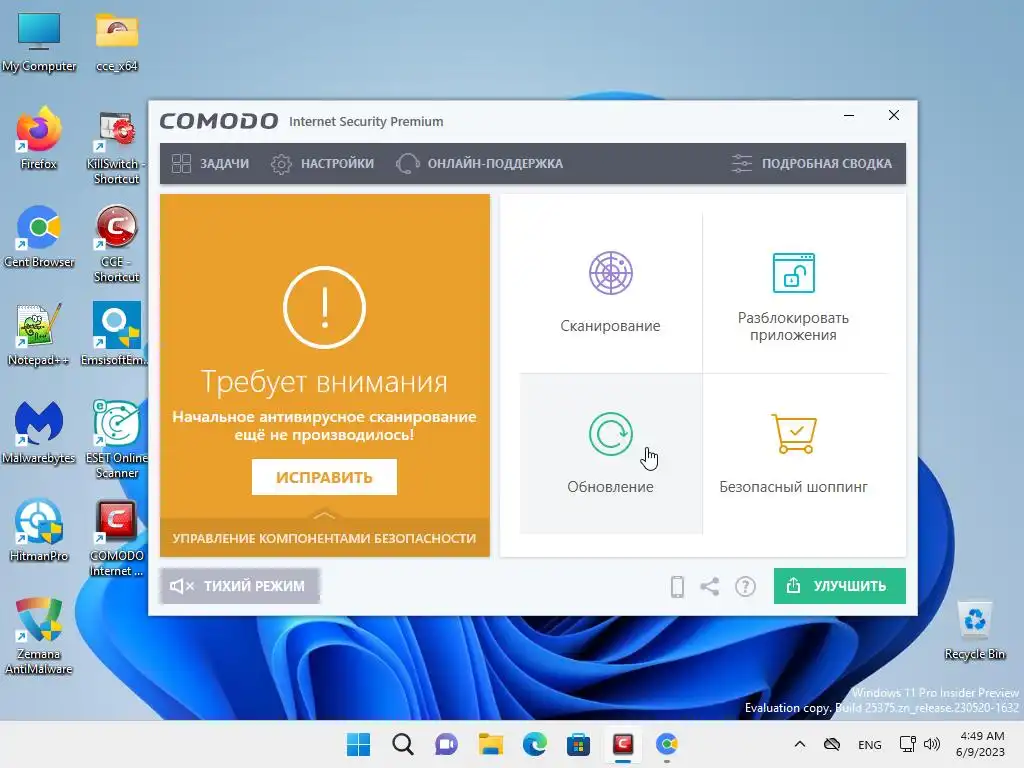Open Разблокировать приложения tile
1024x768 pixels.
tap(793, 292)
